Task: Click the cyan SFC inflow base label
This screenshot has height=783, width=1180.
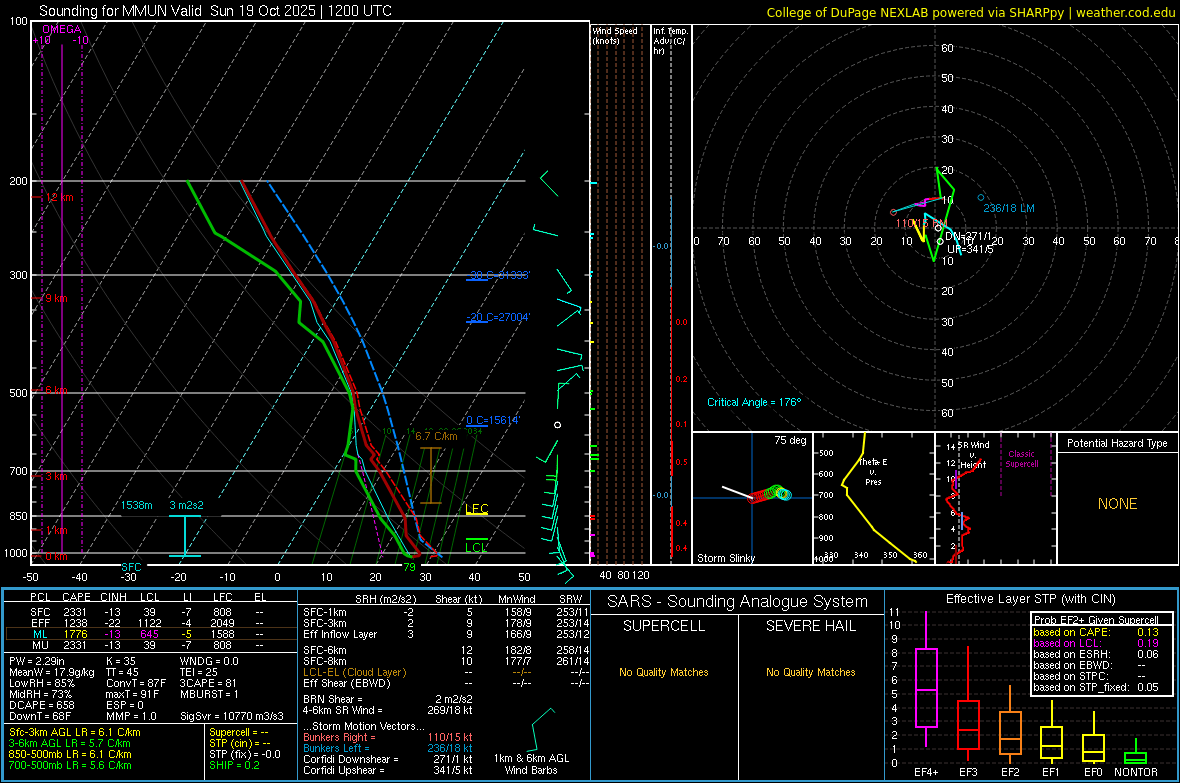Action: [131, 567]
